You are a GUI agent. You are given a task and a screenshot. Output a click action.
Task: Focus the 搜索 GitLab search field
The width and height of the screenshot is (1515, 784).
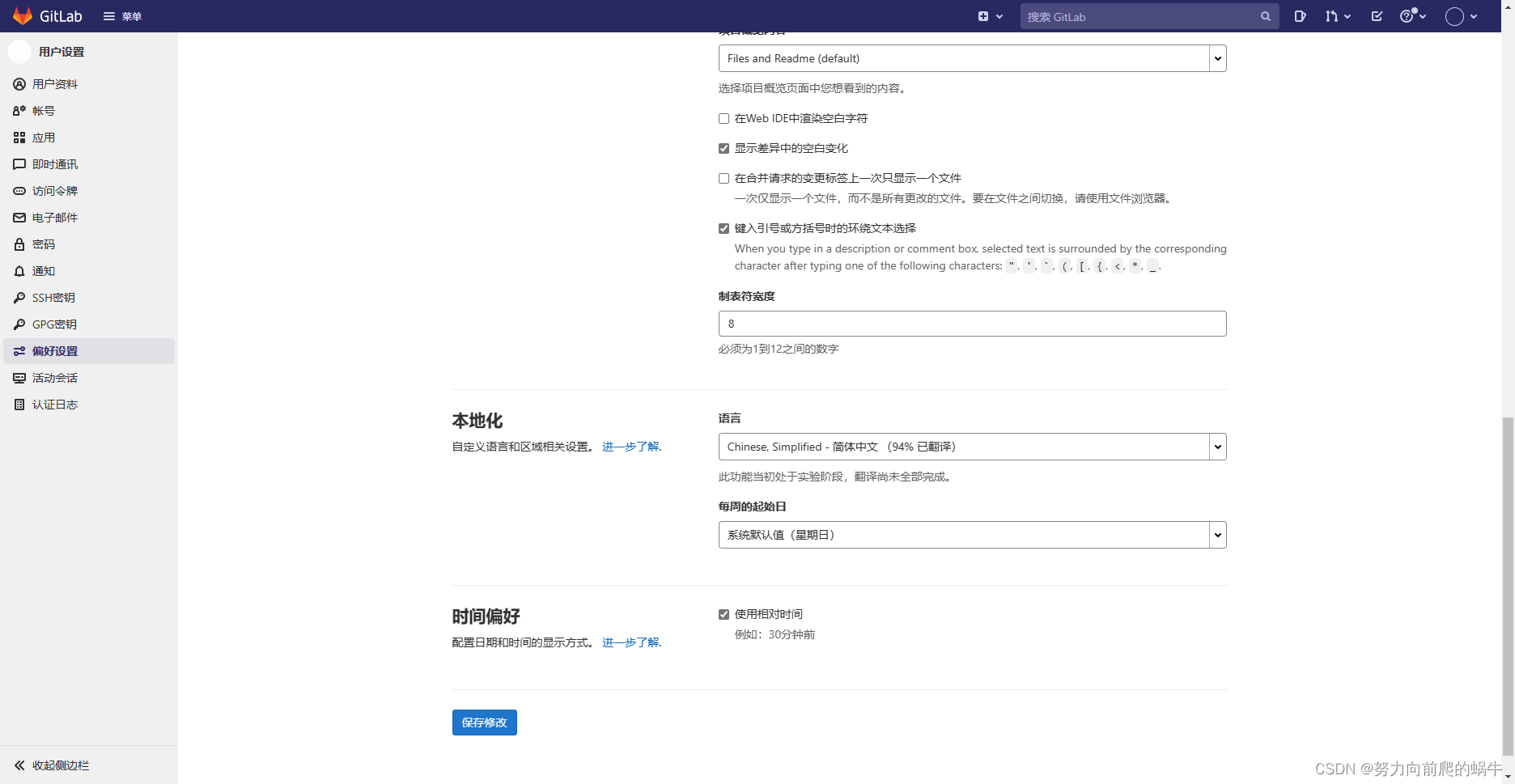[x=1149, y=16]
